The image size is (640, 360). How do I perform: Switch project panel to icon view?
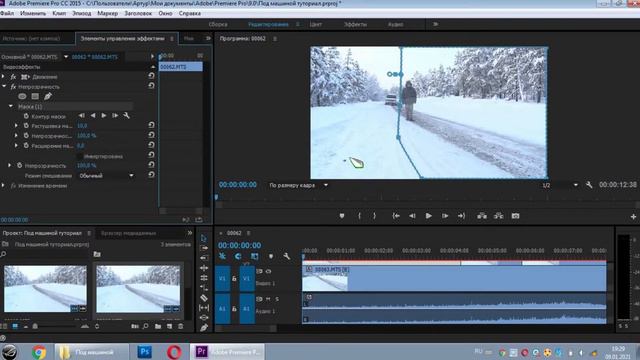pos(15,327)
